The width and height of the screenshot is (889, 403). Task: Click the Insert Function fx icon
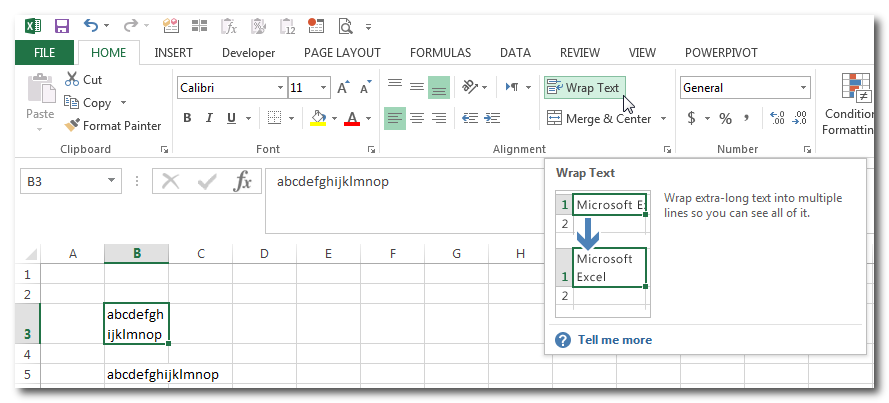pyautogui.click(x=242, y=181)
